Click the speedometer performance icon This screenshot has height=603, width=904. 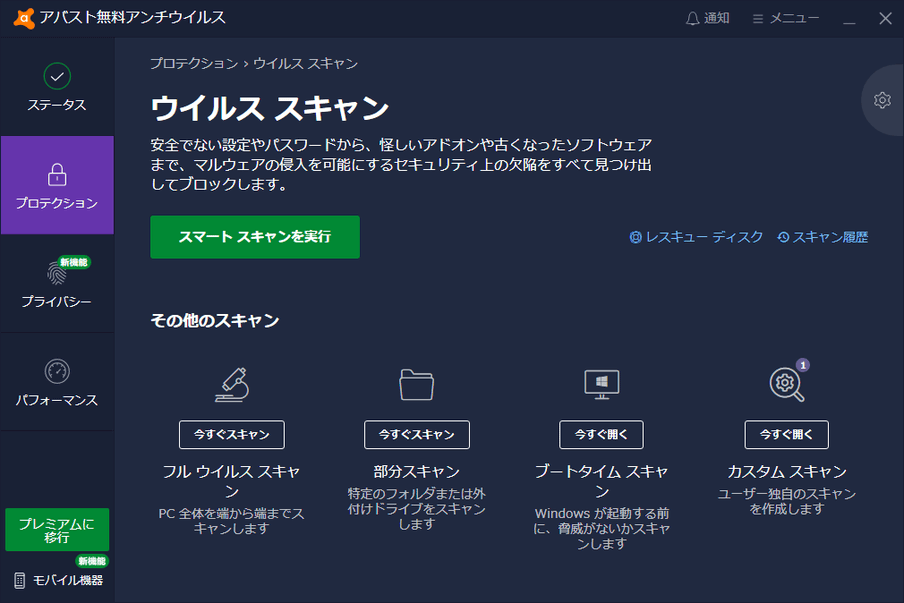57,371
